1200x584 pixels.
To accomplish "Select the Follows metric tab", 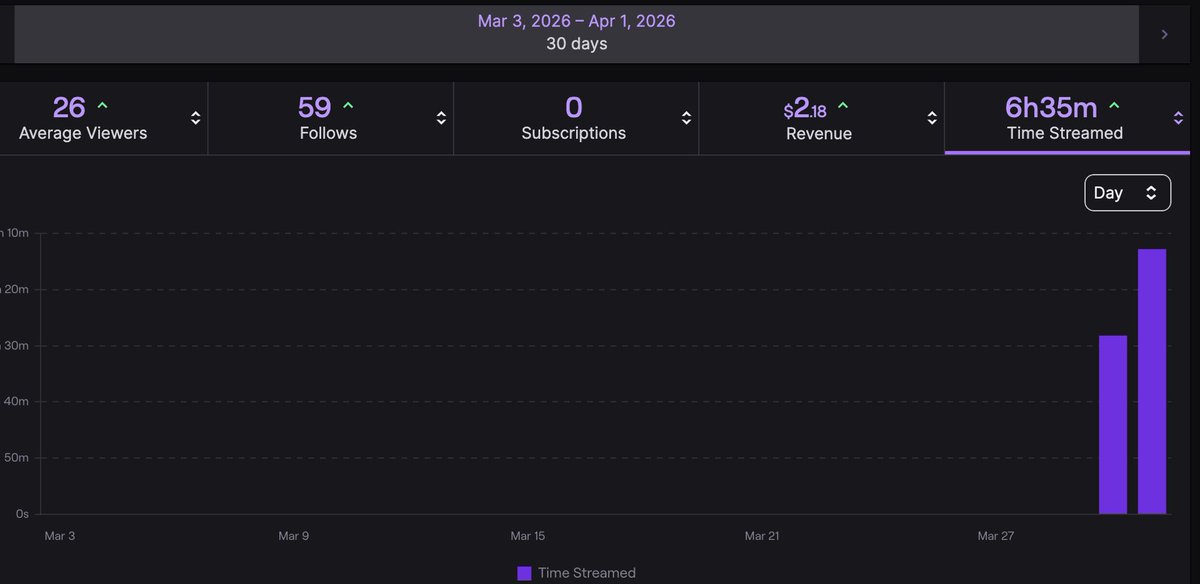I will click(330, 118).
